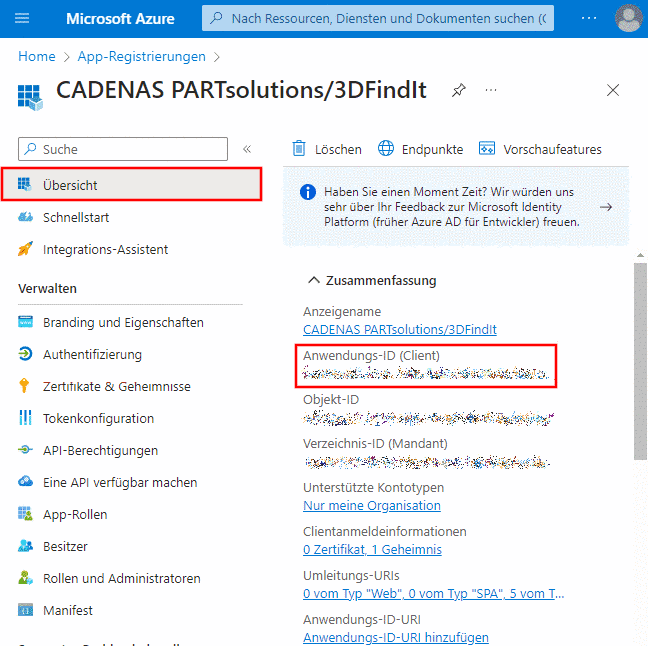Collapse the sidebar with double chevron
Viewport: 648px width, 646px height.
point(247,149)
